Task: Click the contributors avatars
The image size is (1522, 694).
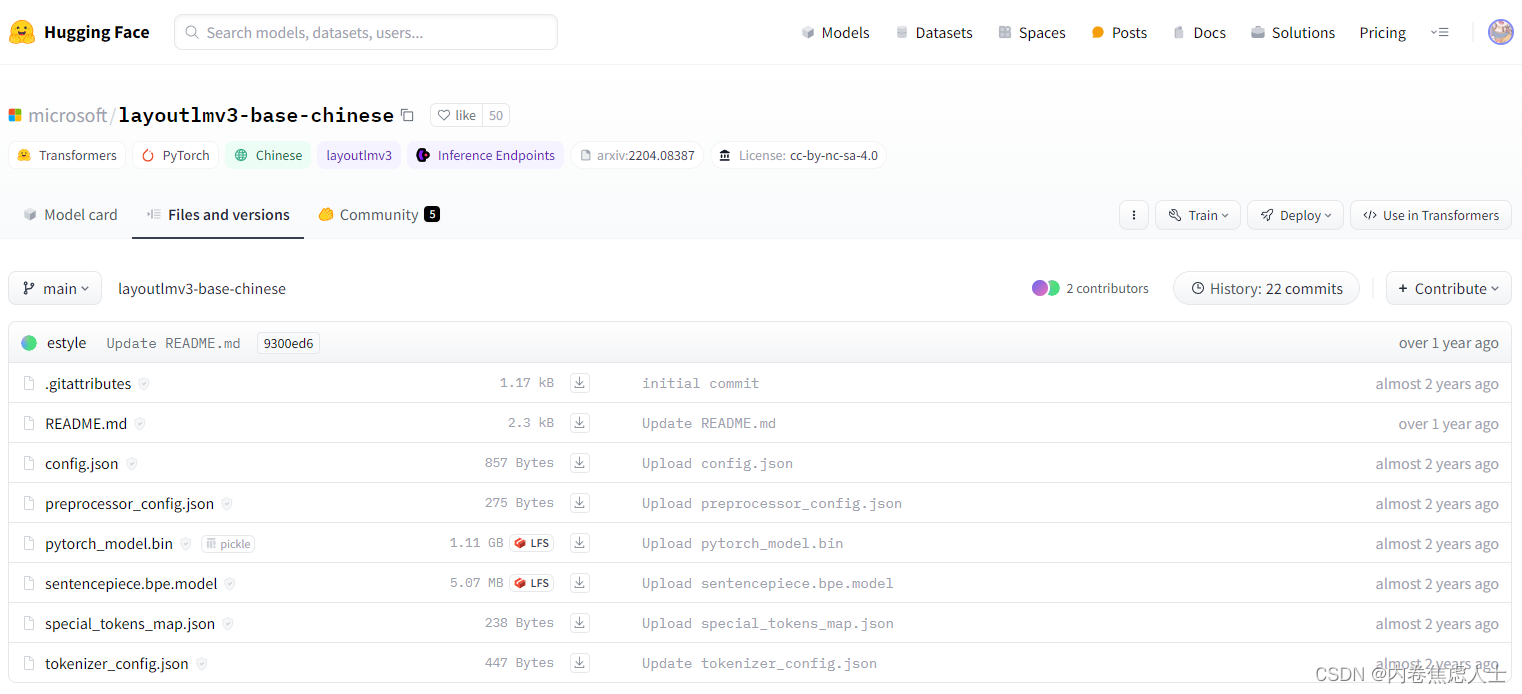Action: pos(1046,288)
